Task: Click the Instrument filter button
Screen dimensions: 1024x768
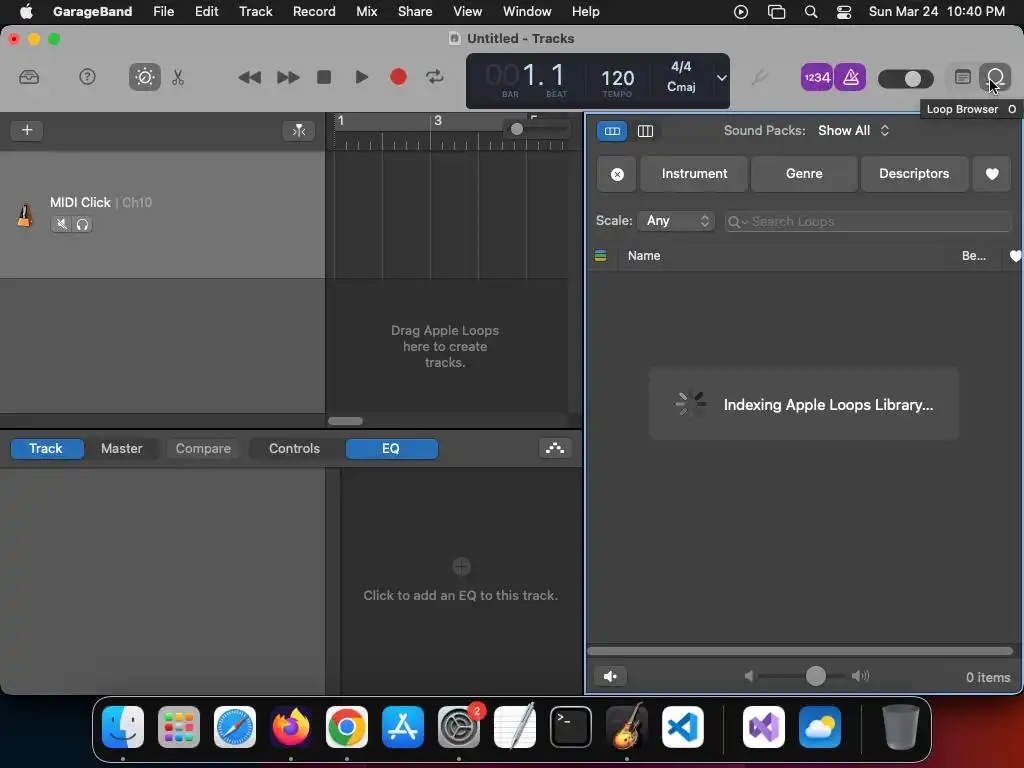Action: pyautogui.click(x=694, y=174)
